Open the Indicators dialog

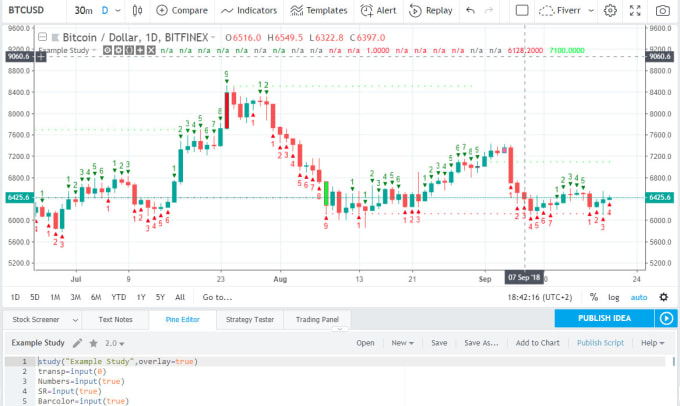pos(249,10)
